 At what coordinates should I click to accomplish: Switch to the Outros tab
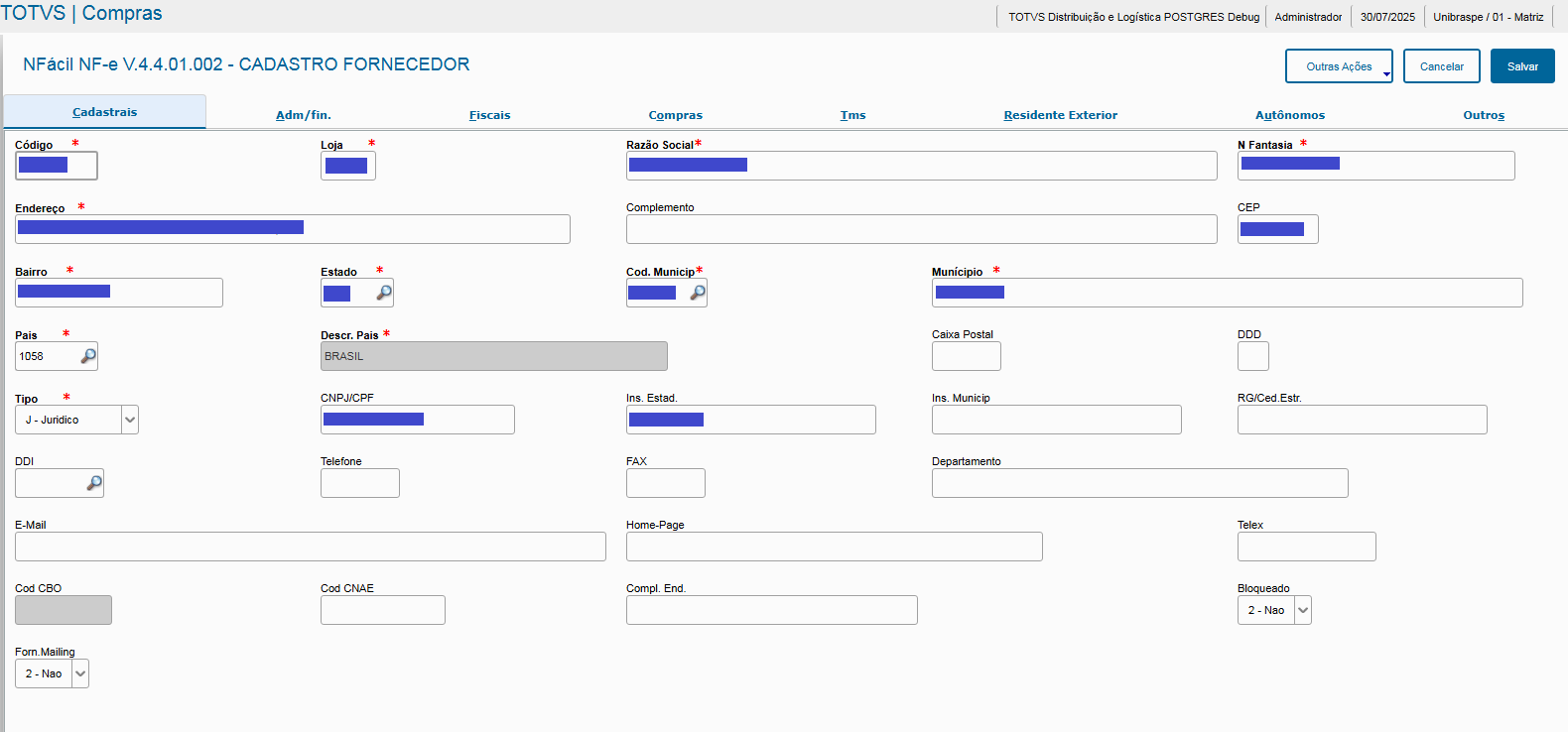(x=1484, y=115)
